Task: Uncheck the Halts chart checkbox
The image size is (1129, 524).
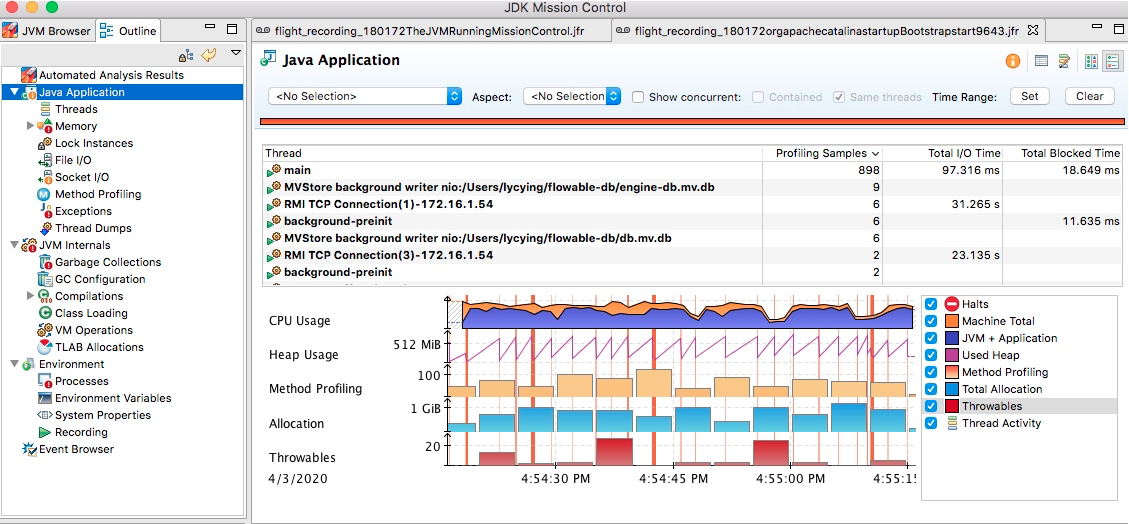Action: pos(931,304)
